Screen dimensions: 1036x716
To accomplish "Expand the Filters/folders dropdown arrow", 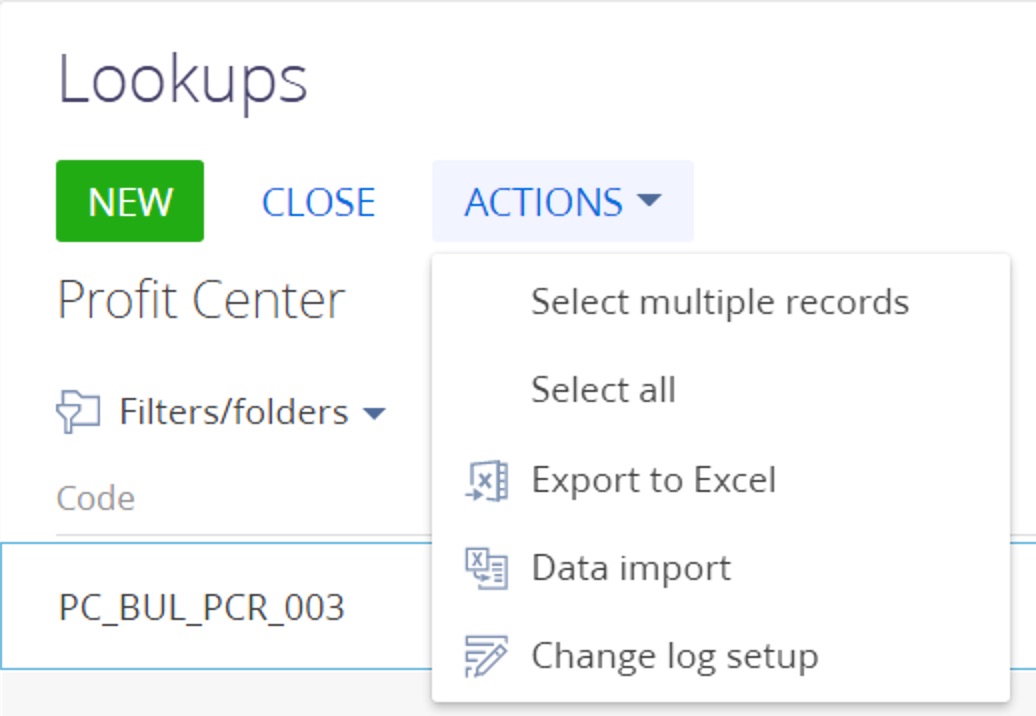I will point(374,413).
